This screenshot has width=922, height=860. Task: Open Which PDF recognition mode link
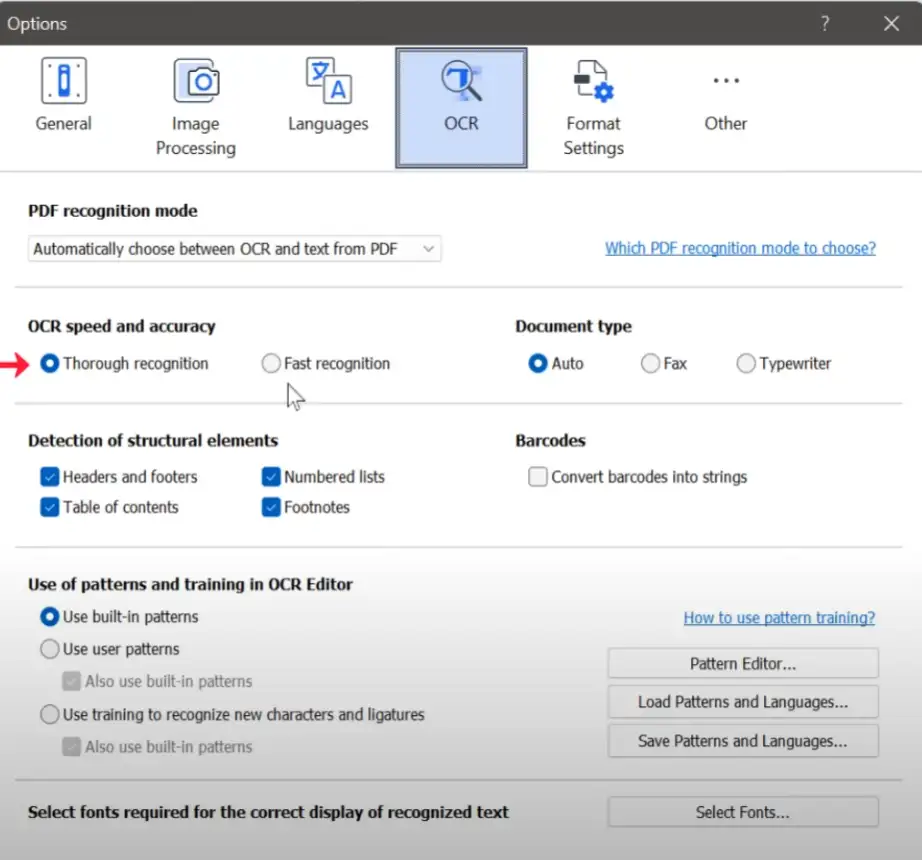740,248
